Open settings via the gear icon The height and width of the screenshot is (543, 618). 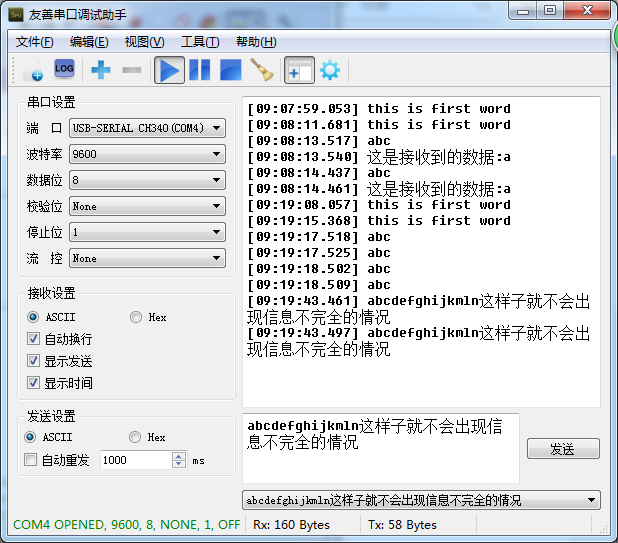[x=330, y=70]
